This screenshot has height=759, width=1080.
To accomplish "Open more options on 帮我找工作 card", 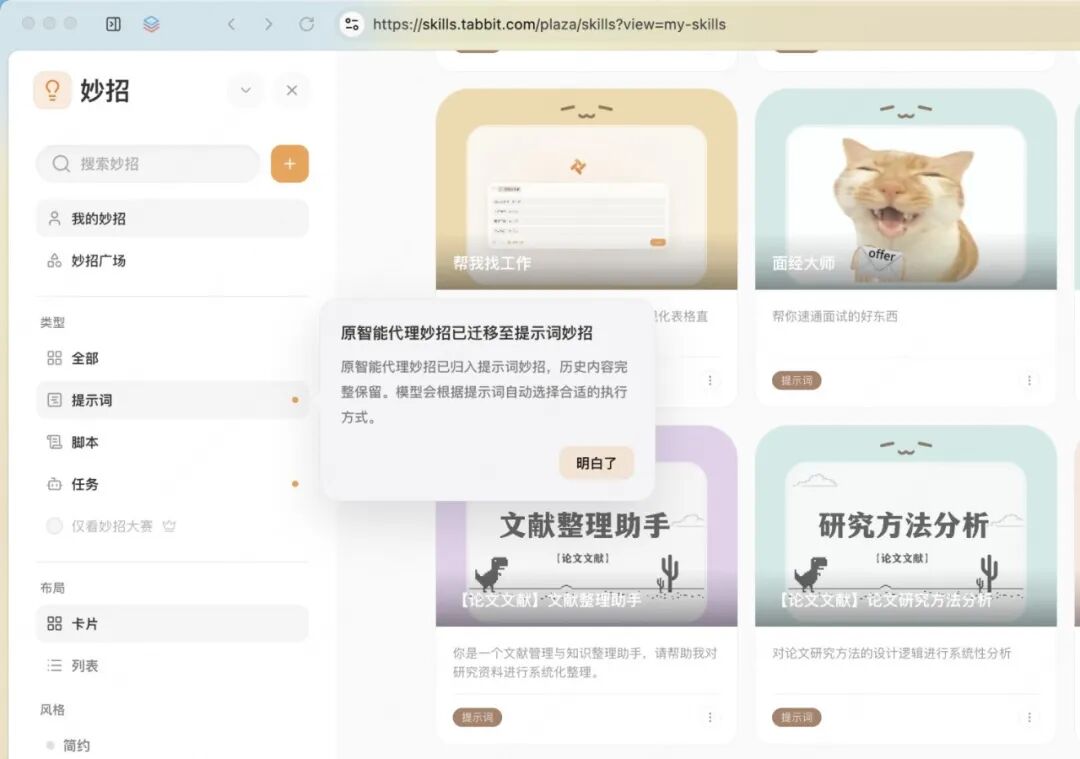I will coord(710,380).
